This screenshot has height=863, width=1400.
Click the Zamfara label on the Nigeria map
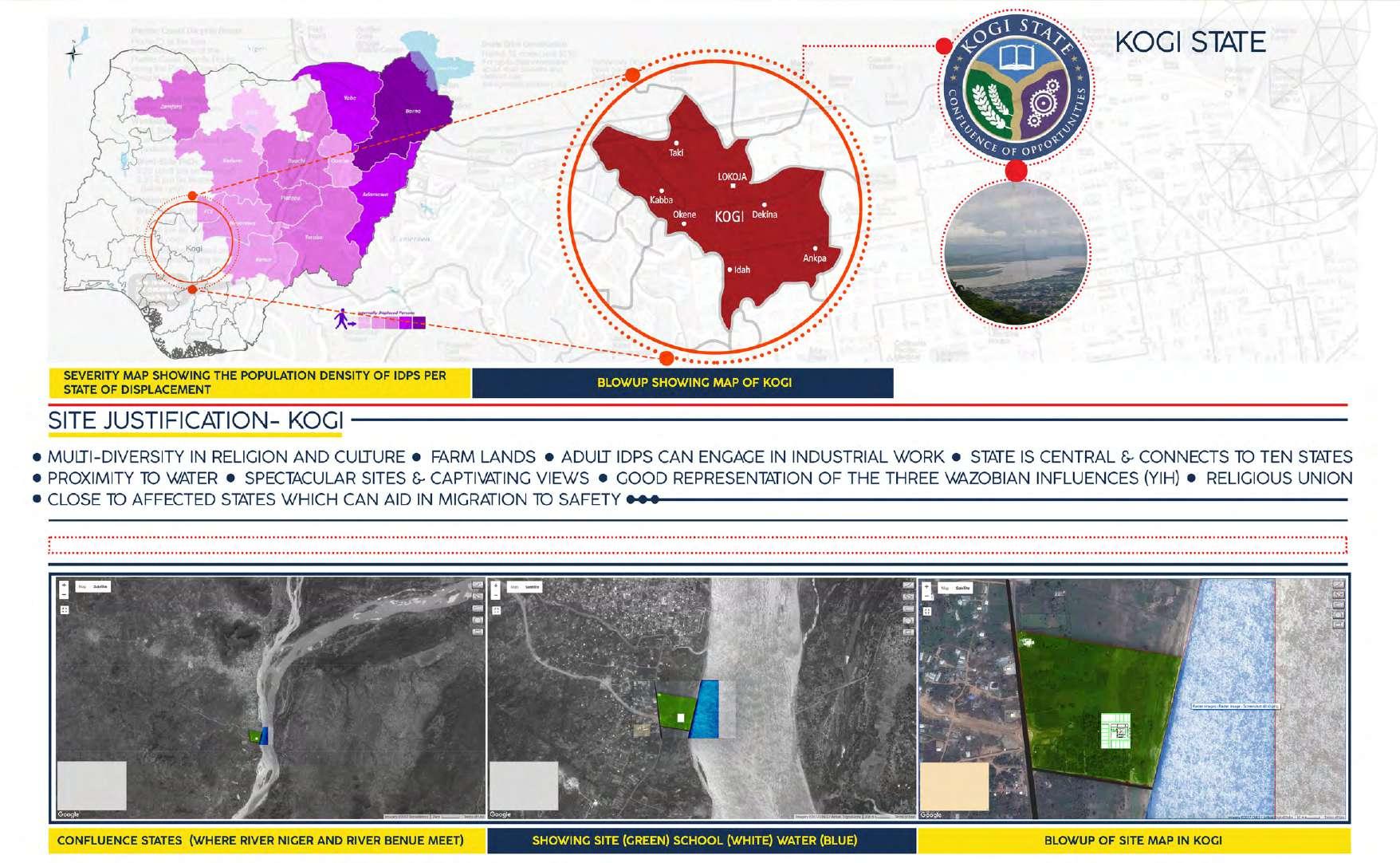(171, 105)
